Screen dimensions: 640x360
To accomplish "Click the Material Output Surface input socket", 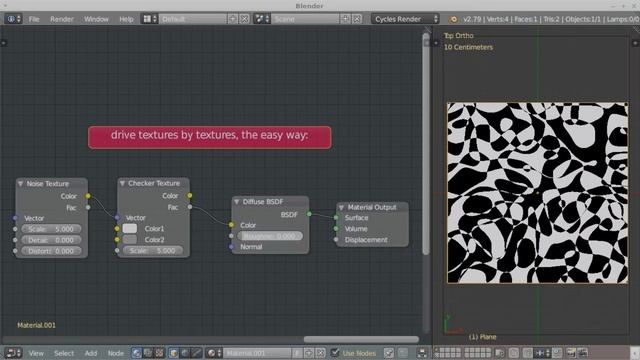I will tap(336, 218).
